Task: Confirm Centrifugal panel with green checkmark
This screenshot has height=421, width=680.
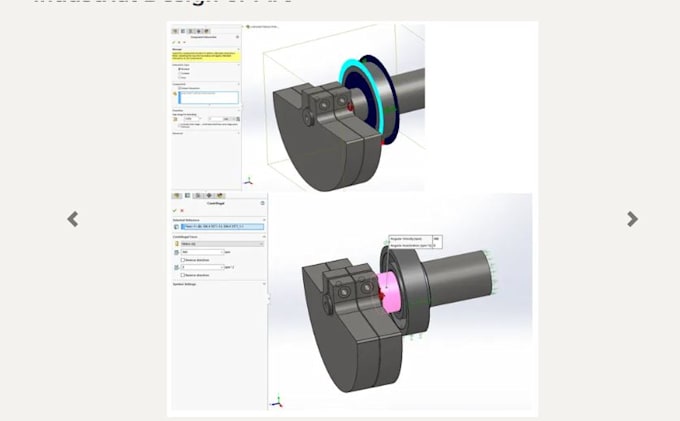Action: (174, 211)
